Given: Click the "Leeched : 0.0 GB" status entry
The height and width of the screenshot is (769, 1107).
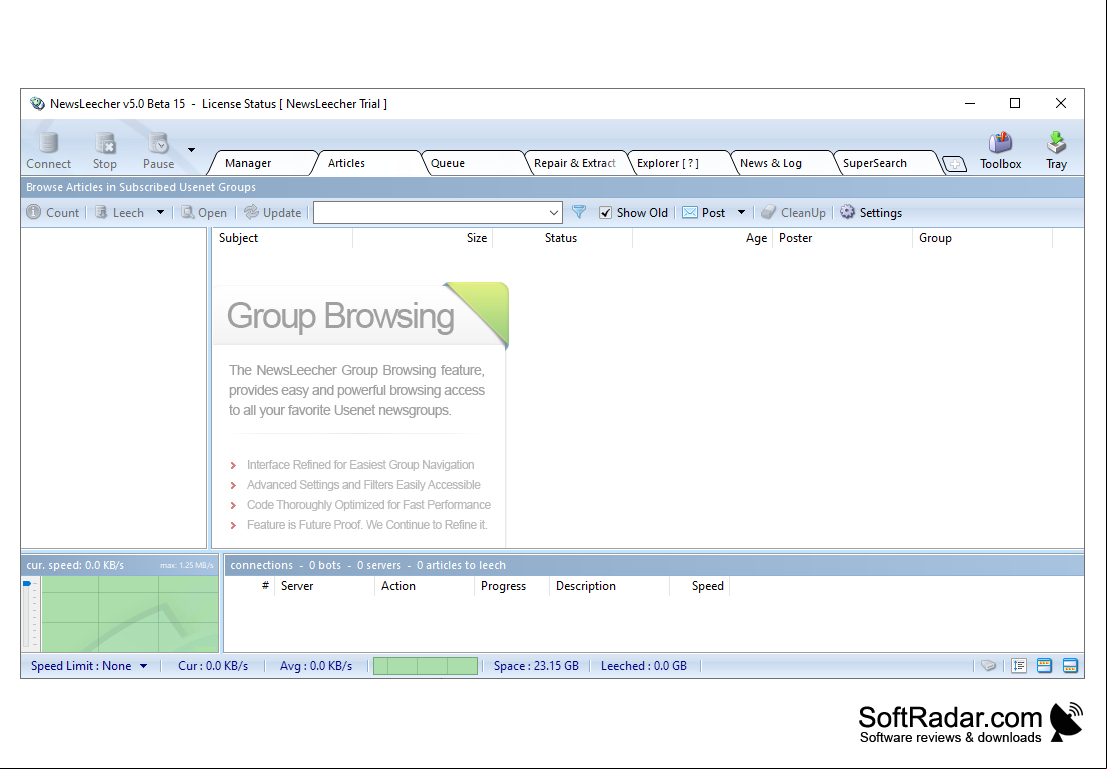Looking at the screenshot, I should tap(644, 666).
